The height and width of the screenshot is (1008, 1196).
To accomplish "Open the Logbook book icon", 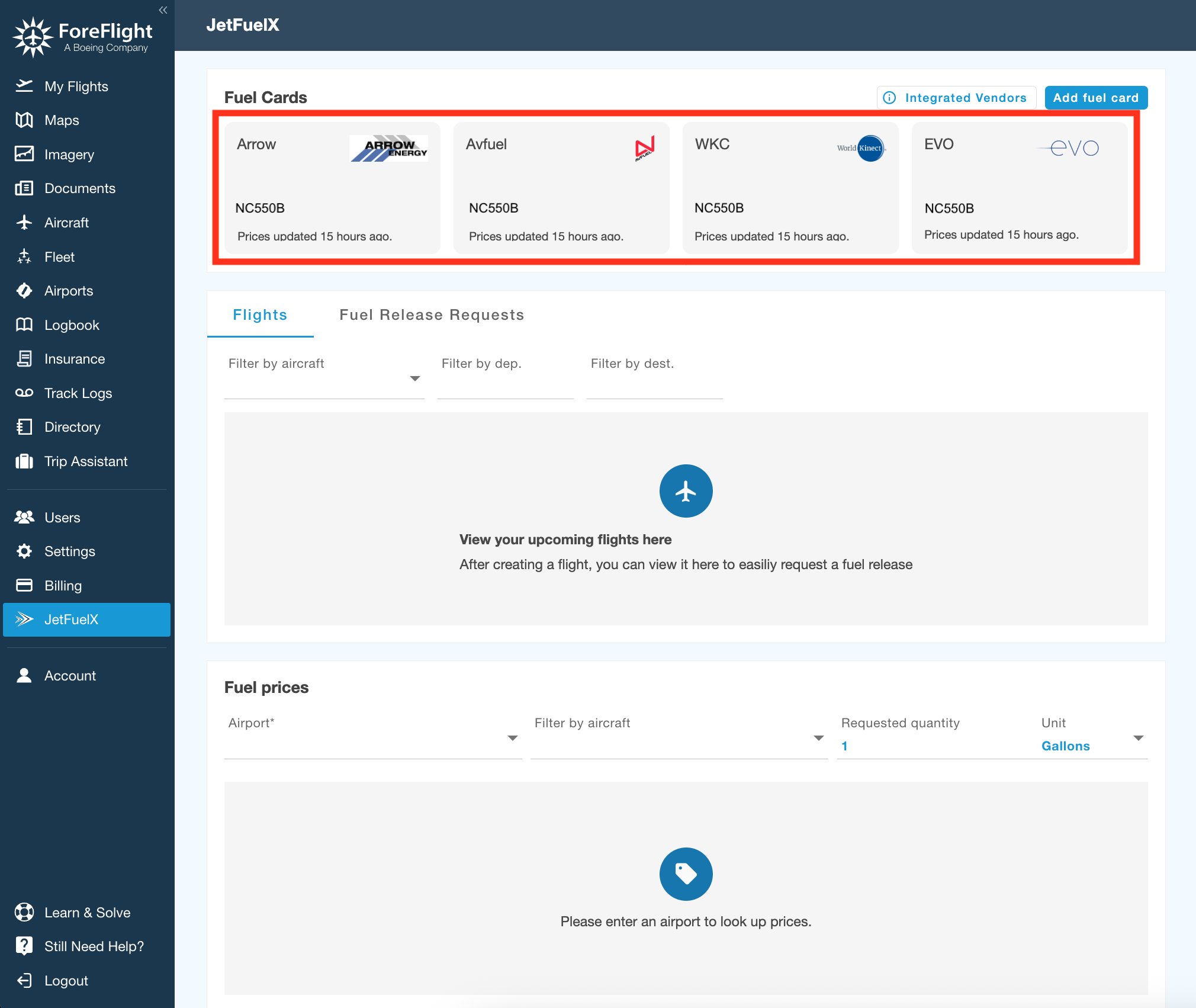I will 24,325.
